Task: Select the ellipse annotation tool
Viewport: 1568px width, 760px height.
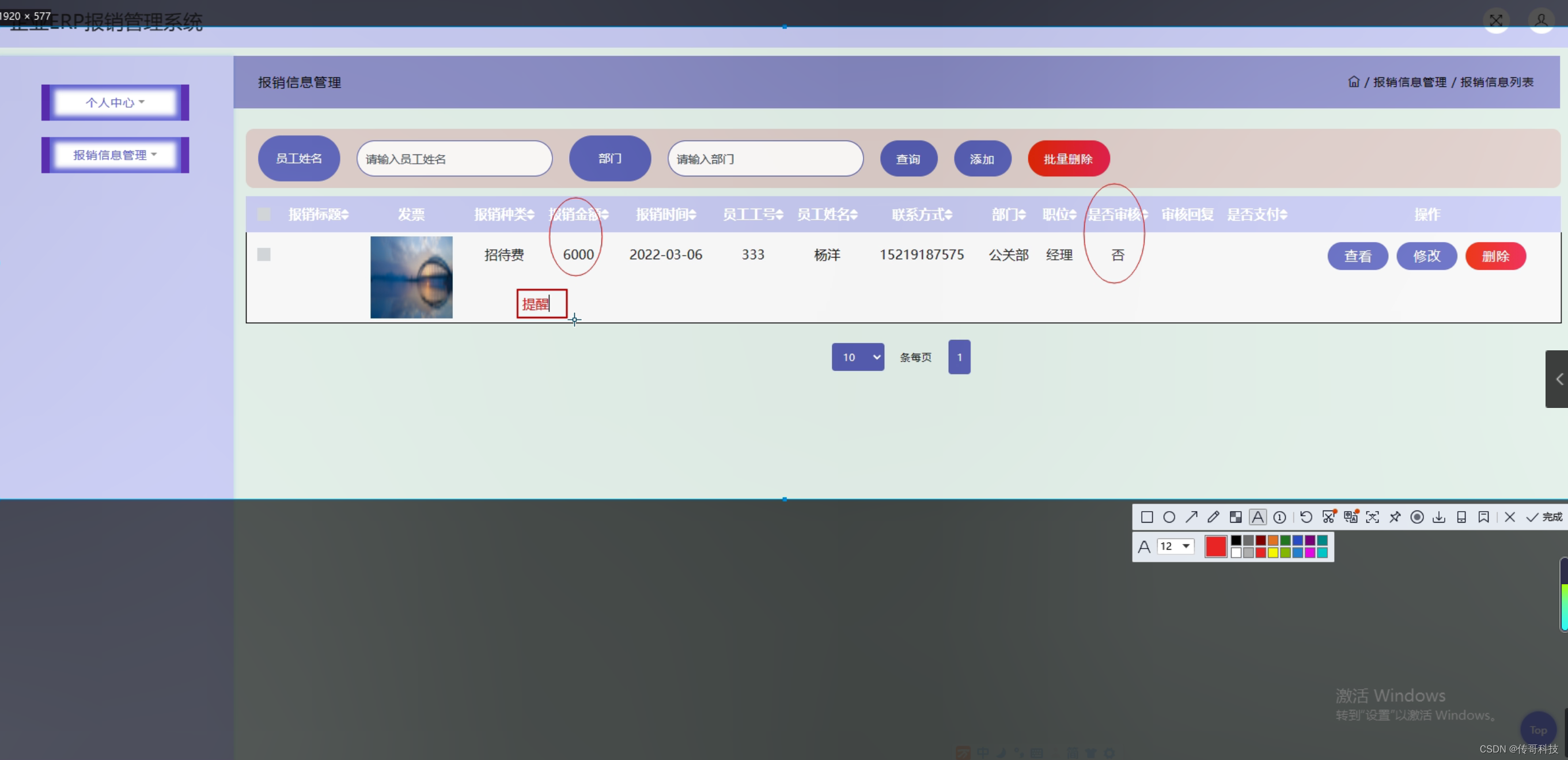Action: click(x=1169, y=517)
